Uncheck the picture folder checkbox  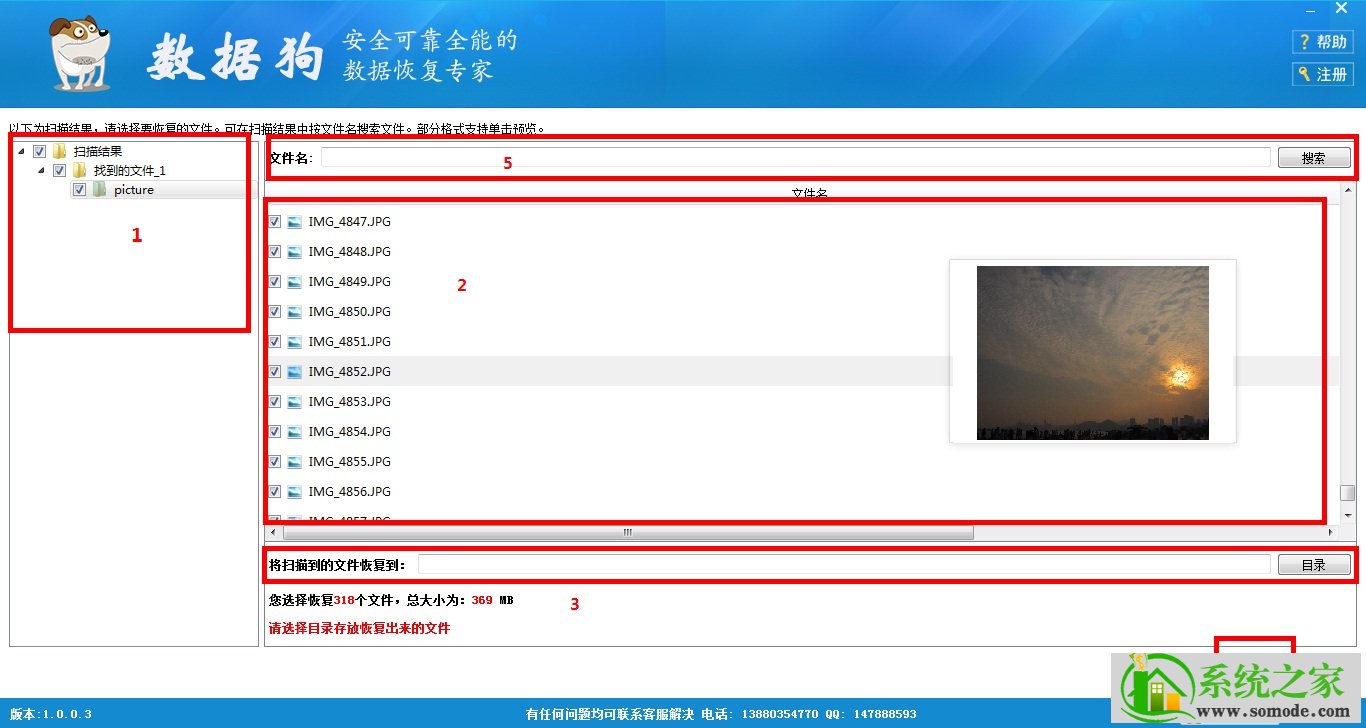(x=80, y=189)
